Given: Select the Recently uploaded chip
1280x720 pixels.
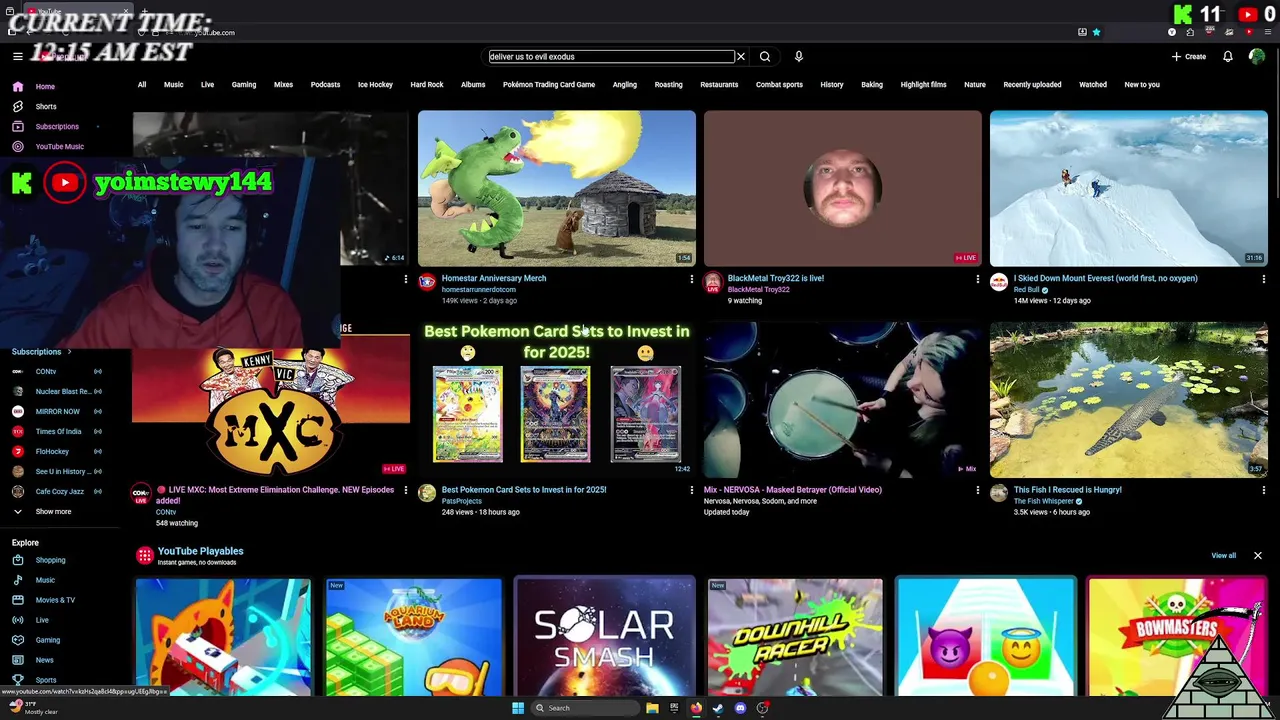Looking at the screenshot, I should (x=1032, y=85).
